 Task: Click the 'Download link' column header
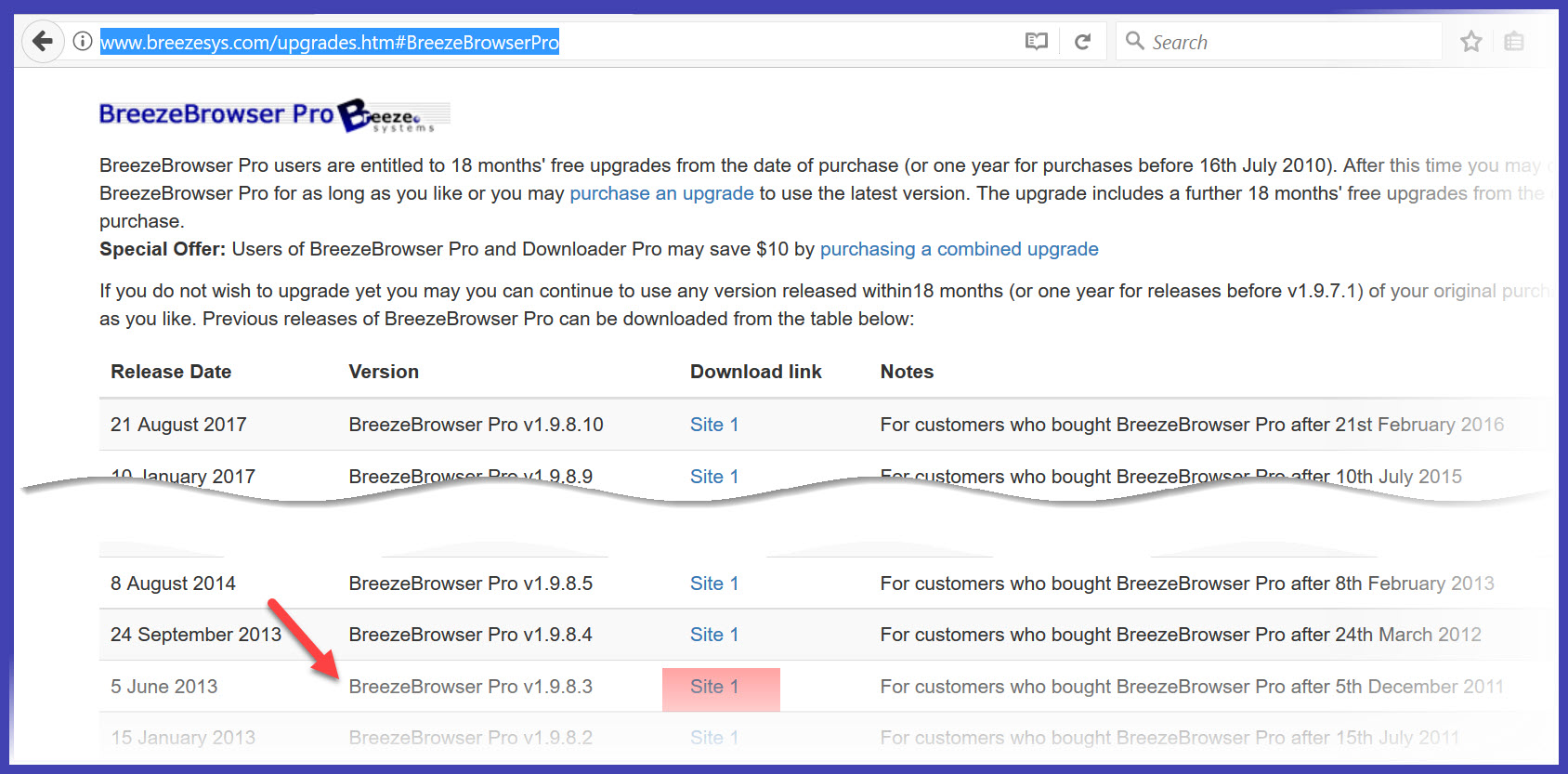coord(756,372)
